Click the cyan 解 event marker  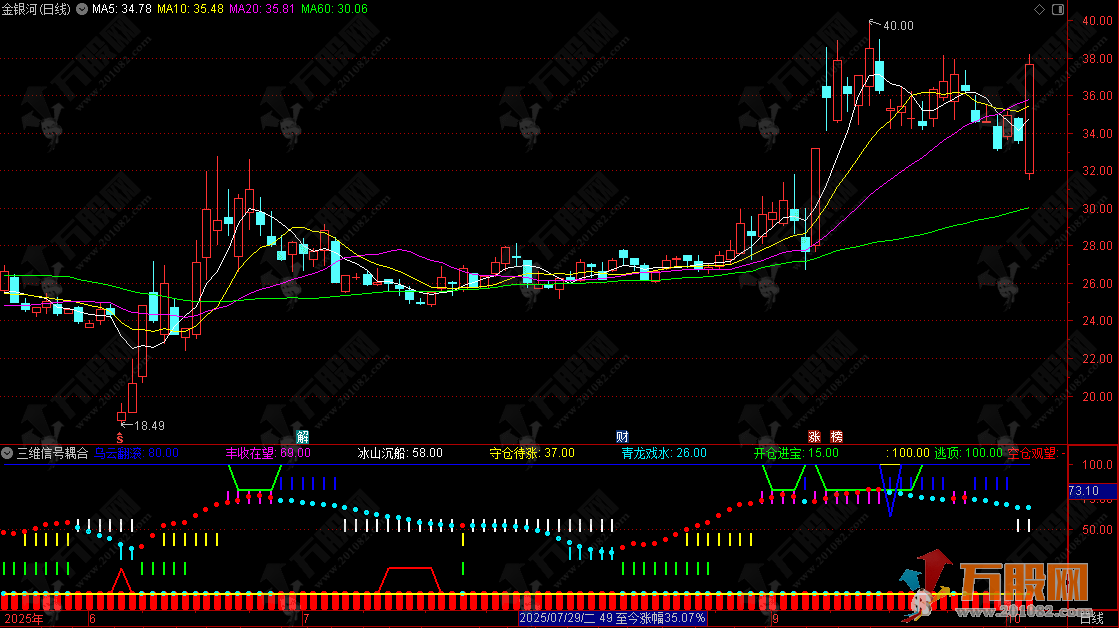coord(303,437)
